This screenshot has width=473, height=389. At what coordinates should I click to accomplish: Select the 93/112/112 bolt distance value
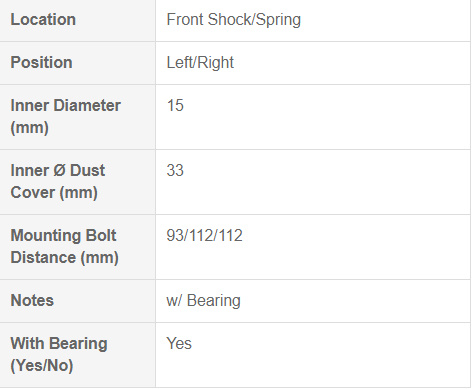coord(204,236)
